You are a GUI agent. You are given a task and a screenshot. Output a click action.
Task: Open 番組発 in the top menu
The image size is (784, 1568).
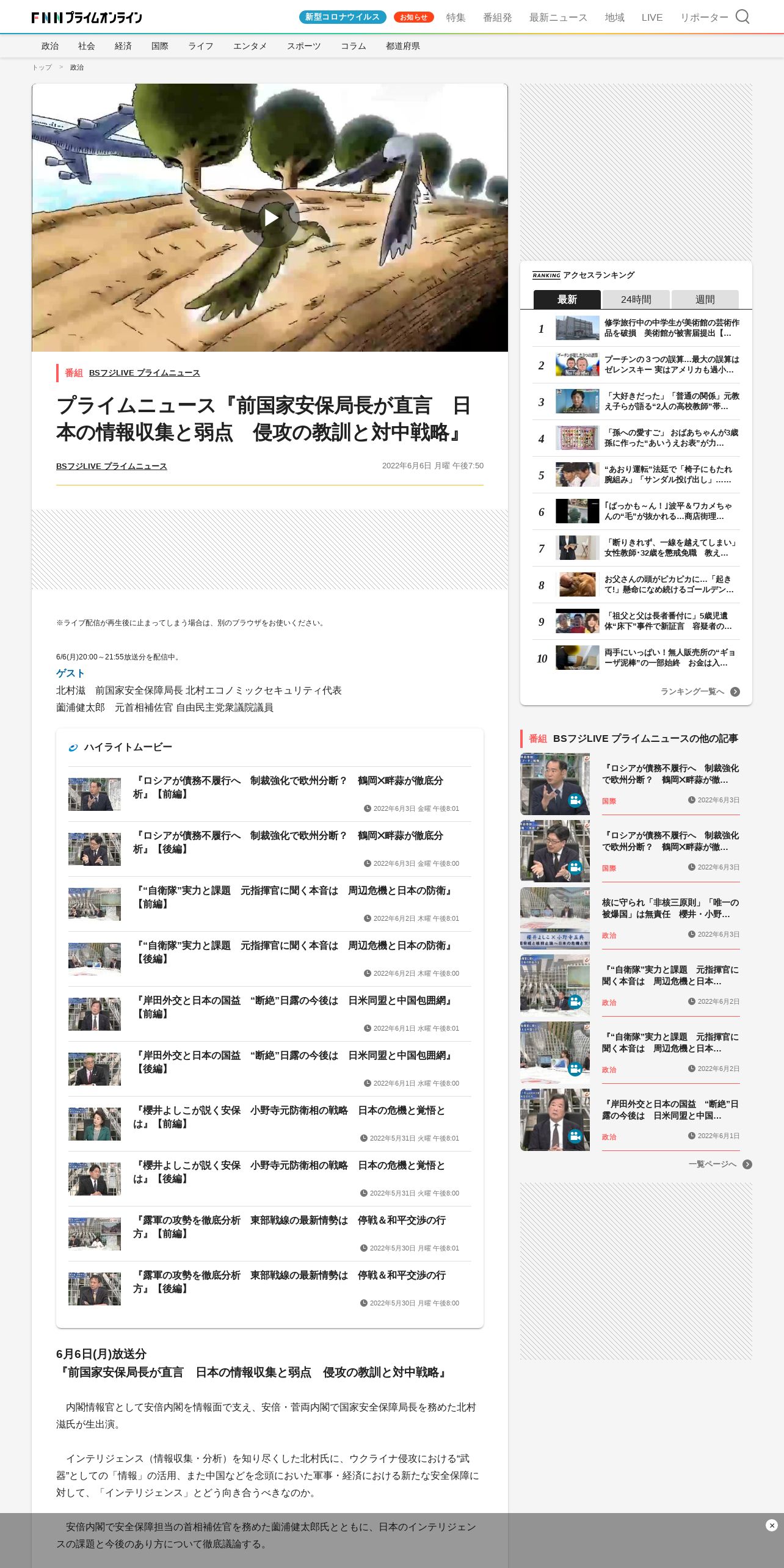click(498, 17)
